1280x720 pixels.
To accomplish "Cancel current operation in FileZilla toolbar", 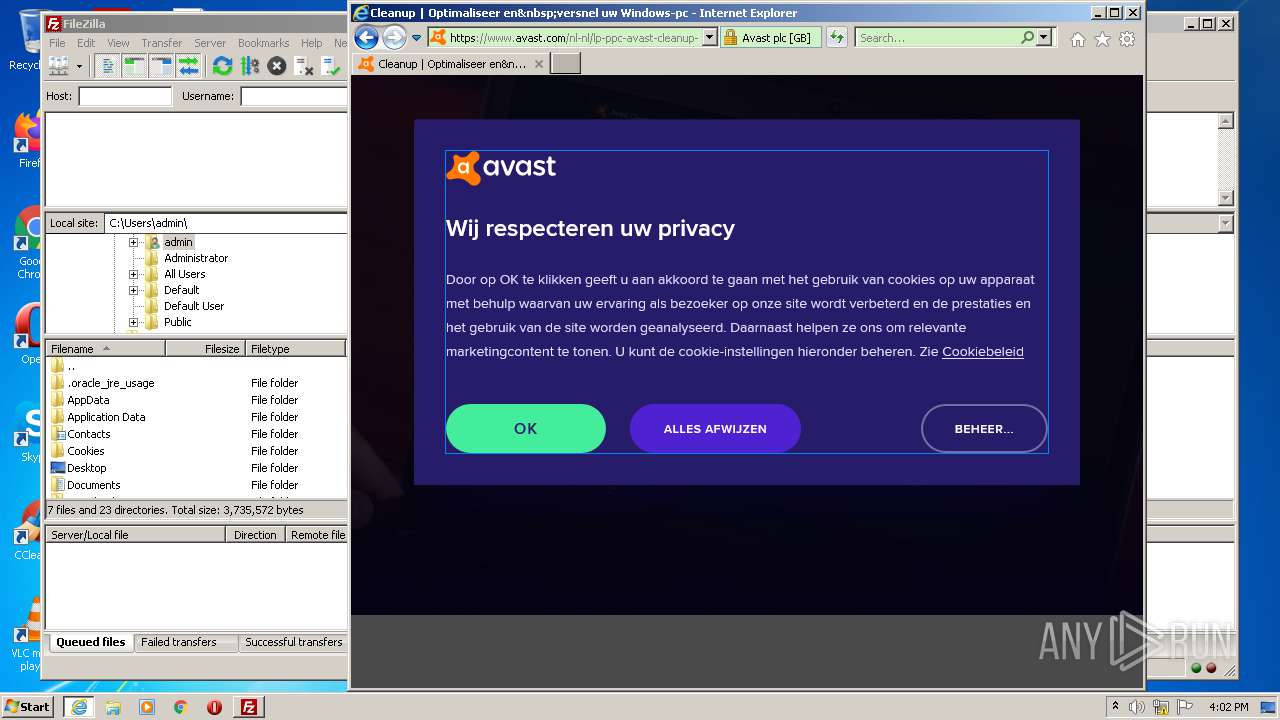I will [276, 66].
